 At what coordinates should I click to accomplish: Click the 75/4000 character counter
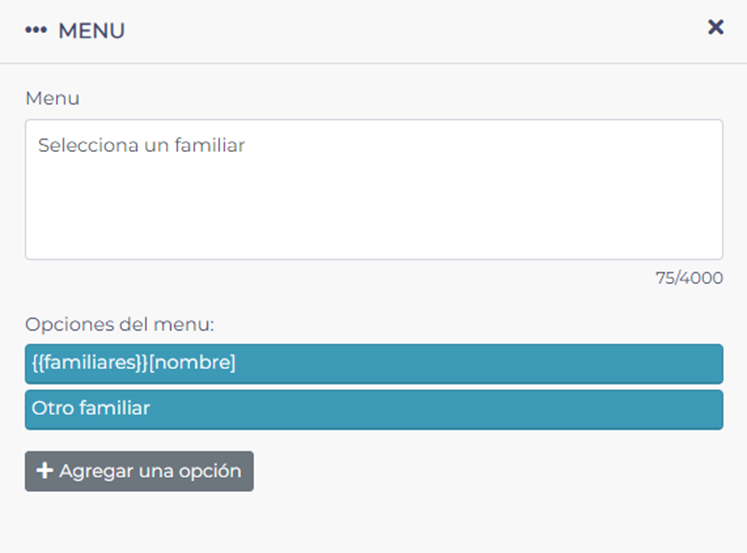[x=689, y=278]
